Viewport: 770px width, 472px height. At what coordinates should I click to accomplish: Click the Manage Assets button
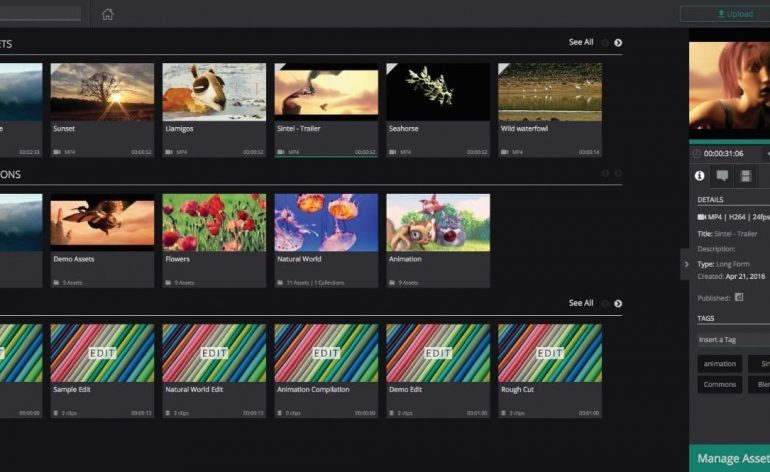[x=730, y=458]
